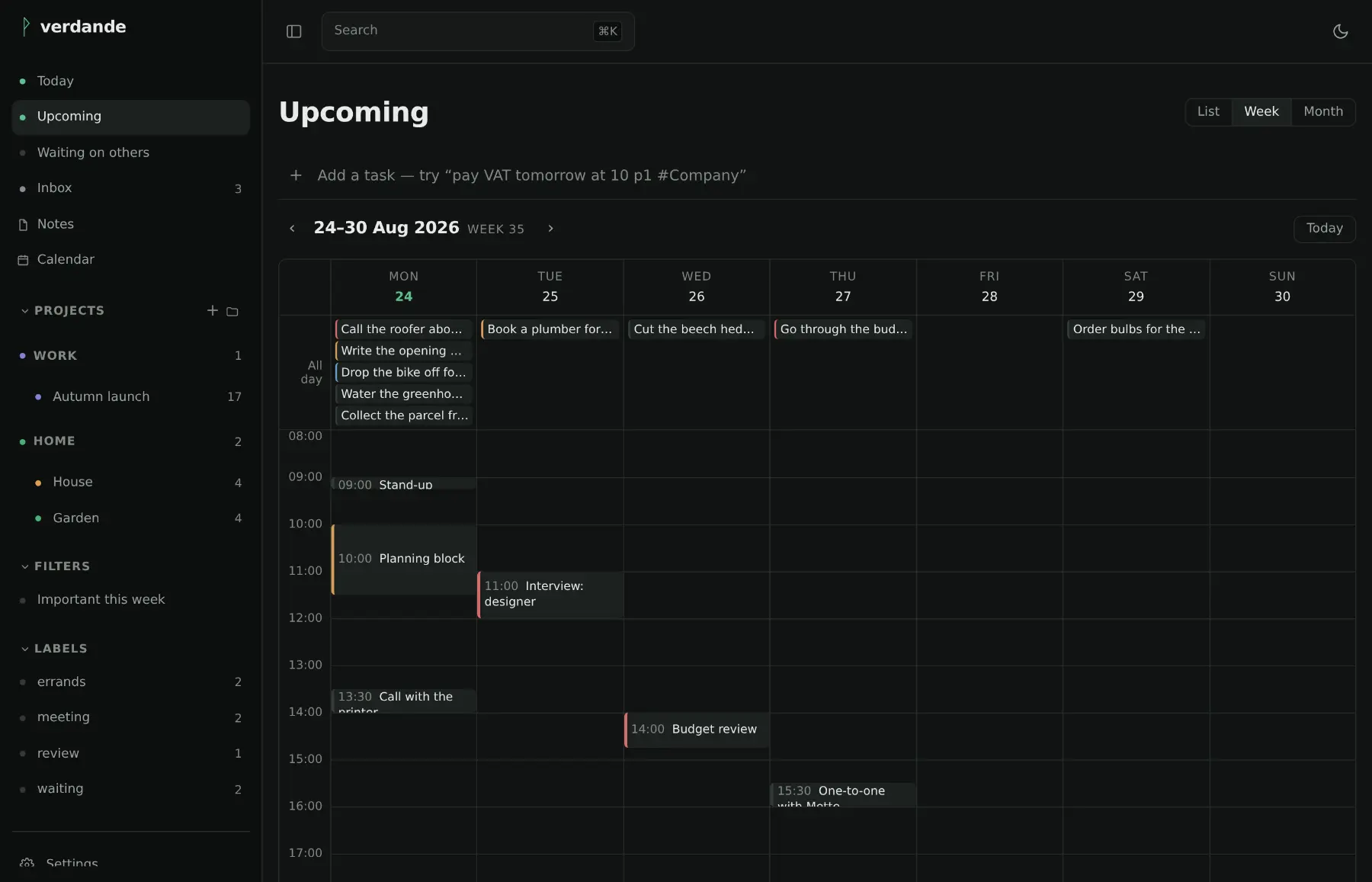Open 'Order bulbs for the …' task
The height and width of the screenshot is (882, 1372).
pos(1136,329)
